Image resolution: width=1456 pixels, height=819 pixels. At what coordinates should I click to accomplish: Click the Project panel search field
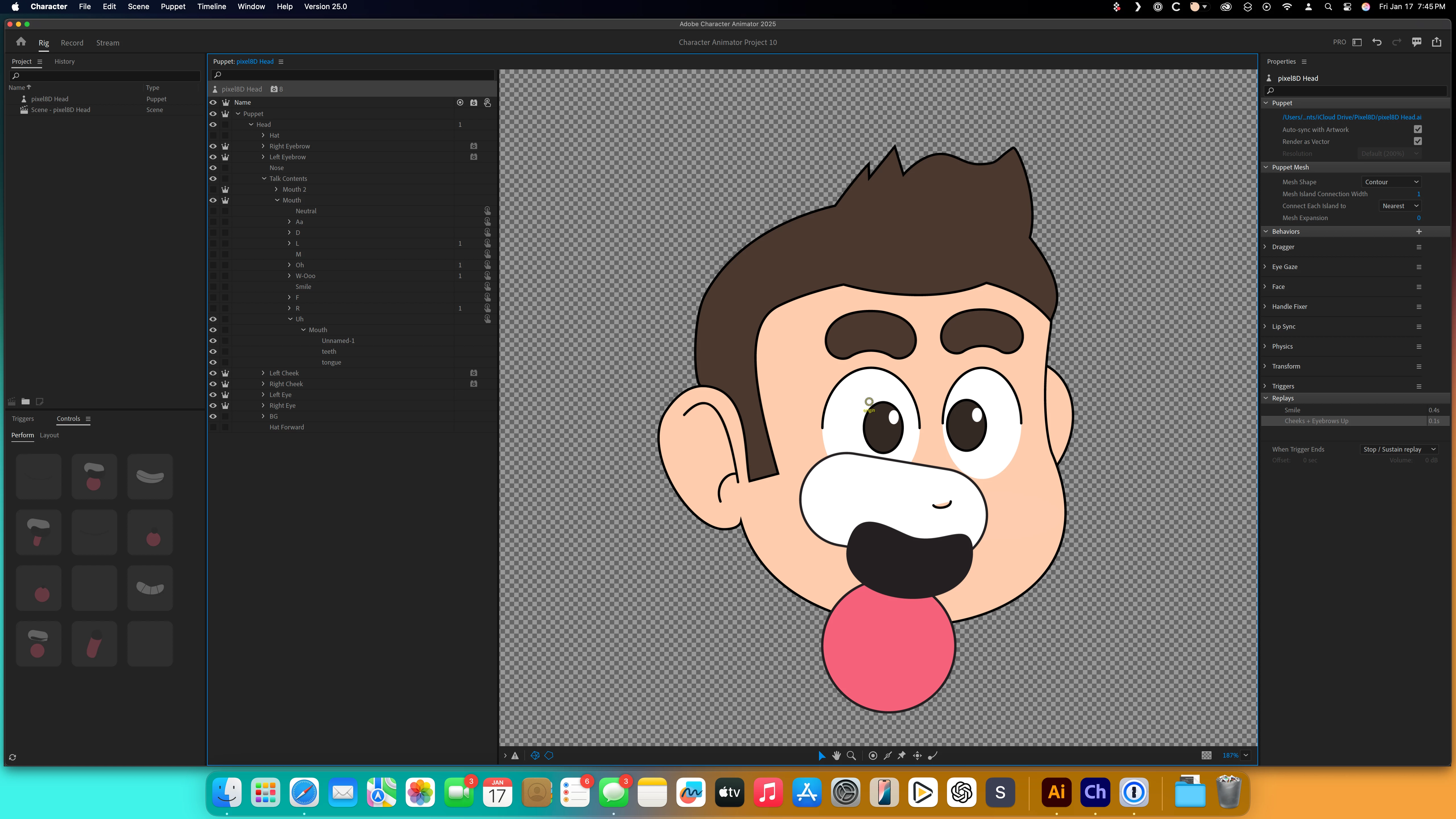pyautogui.click(x=105, y=76)
